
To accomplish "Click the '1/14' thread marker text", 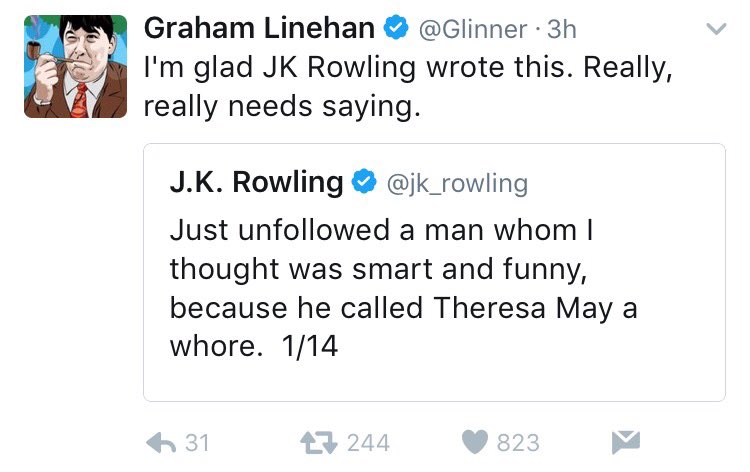I will pos(309,346).
